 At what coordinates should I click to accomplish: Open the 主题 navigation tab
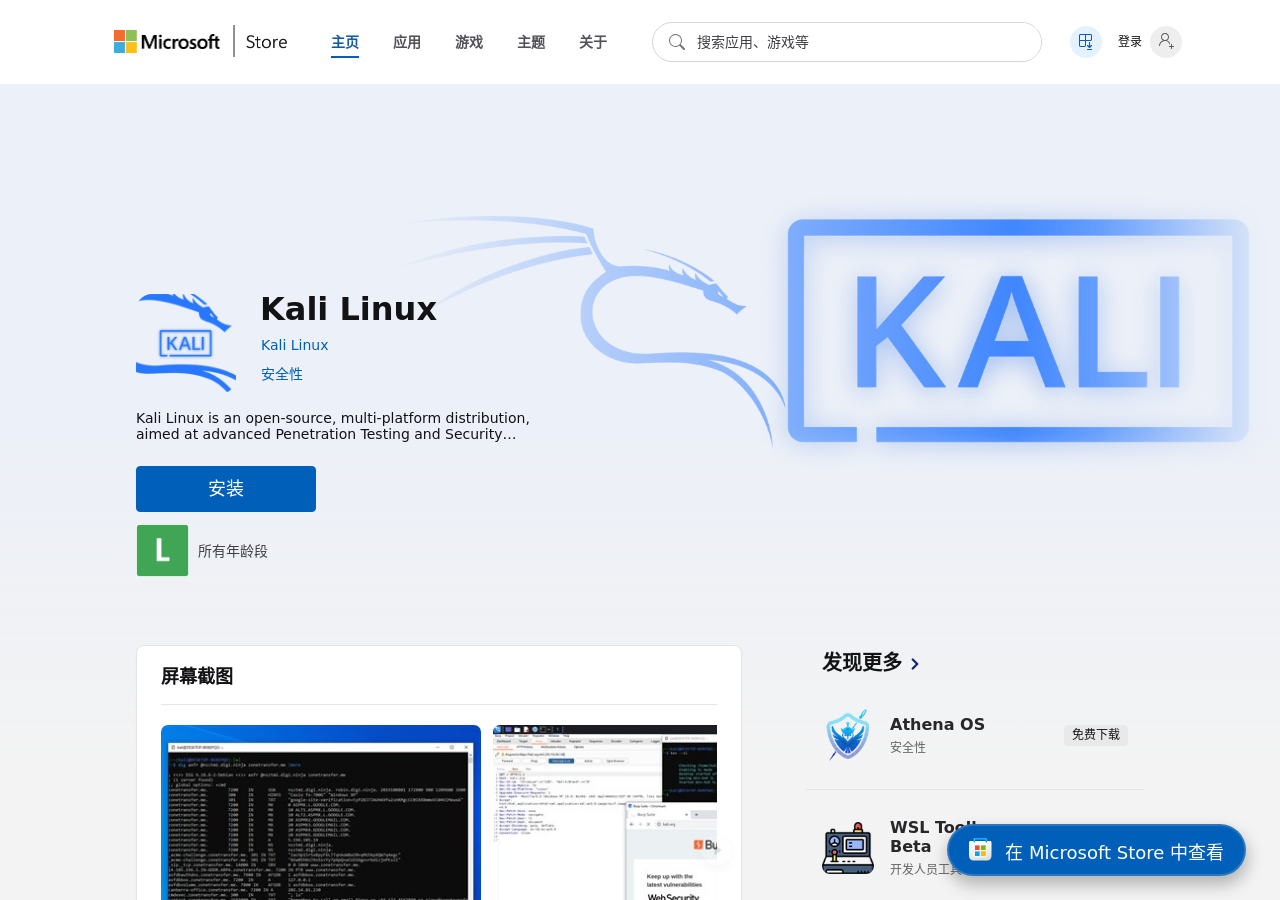(531, 42)
